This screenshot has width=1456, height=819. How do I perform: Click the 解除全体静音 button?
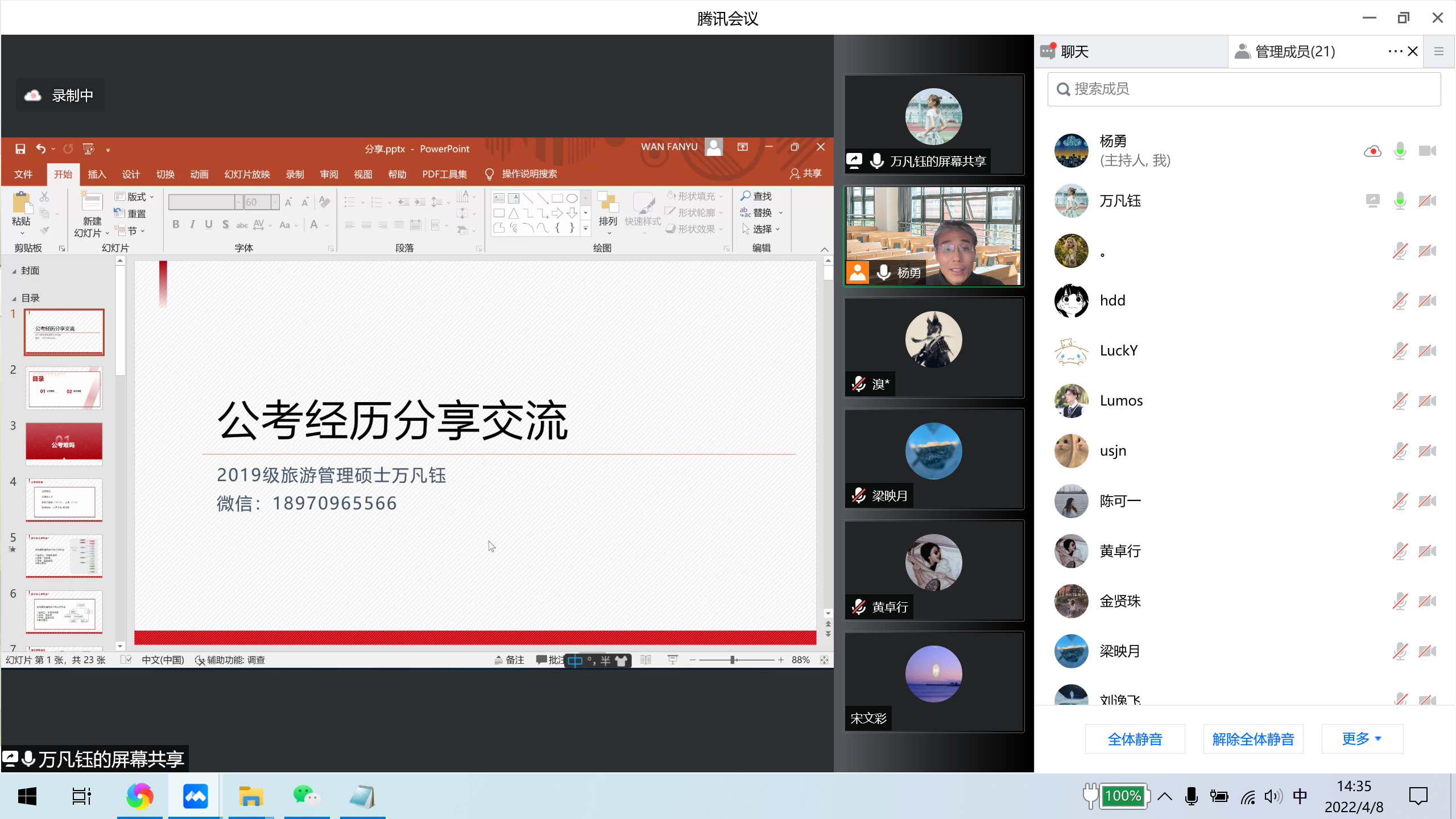1253,739
